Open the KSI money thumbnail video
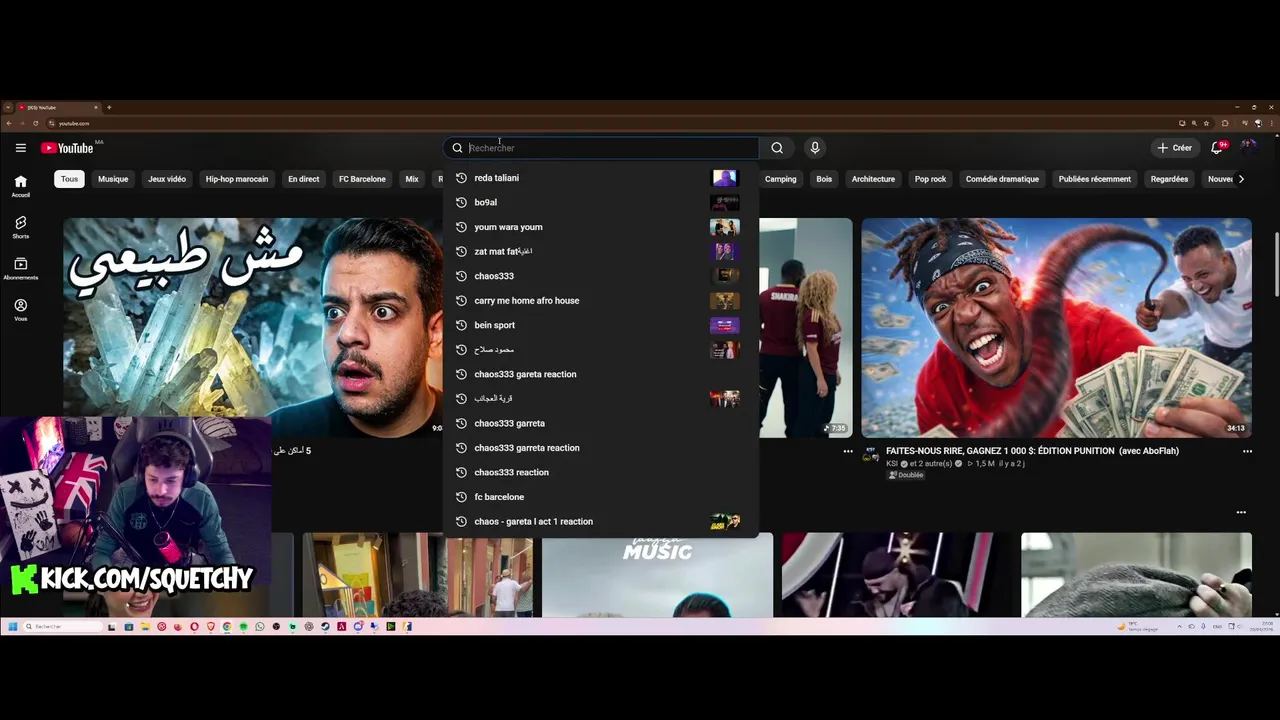This screenshot has height=720, width=1280. (x=1056, y=328)
